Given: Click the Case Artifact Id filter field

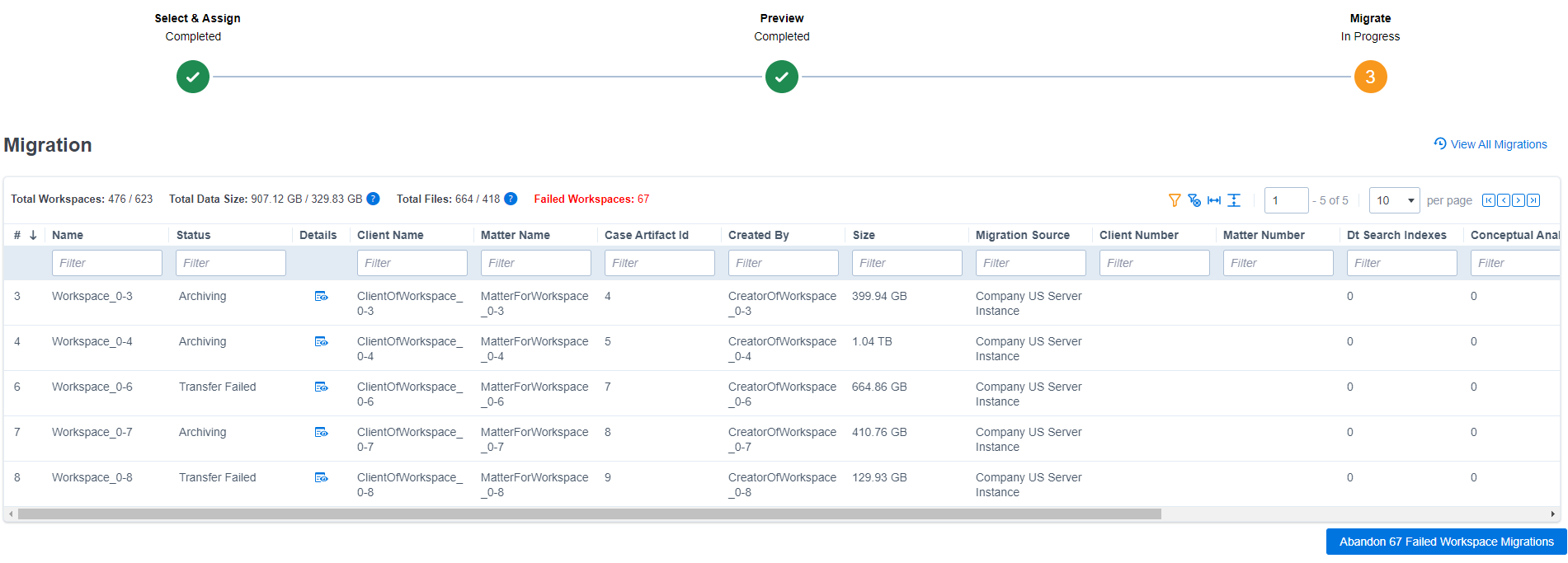Looking at the screenshot, I should coord(660,263).
